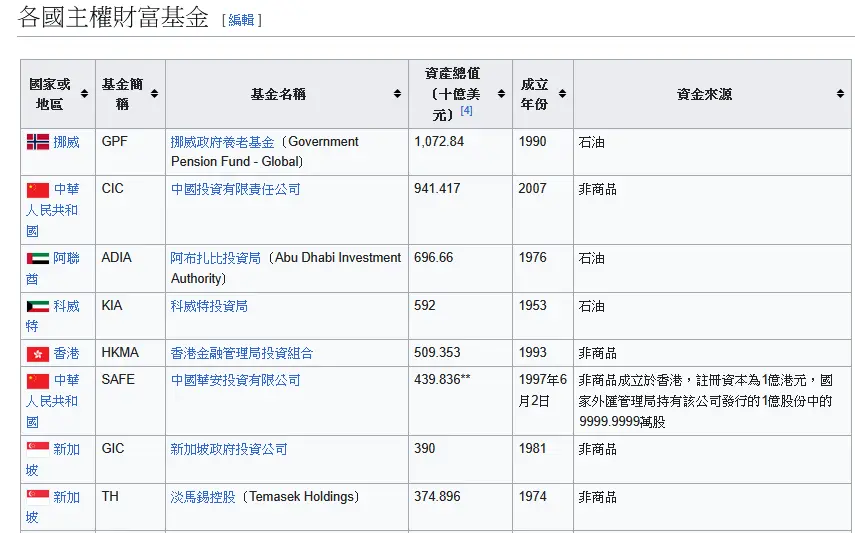This screenshot has width=855, height=533.
Task: Click the Norway flag icon
Action: tap(38, 142)
